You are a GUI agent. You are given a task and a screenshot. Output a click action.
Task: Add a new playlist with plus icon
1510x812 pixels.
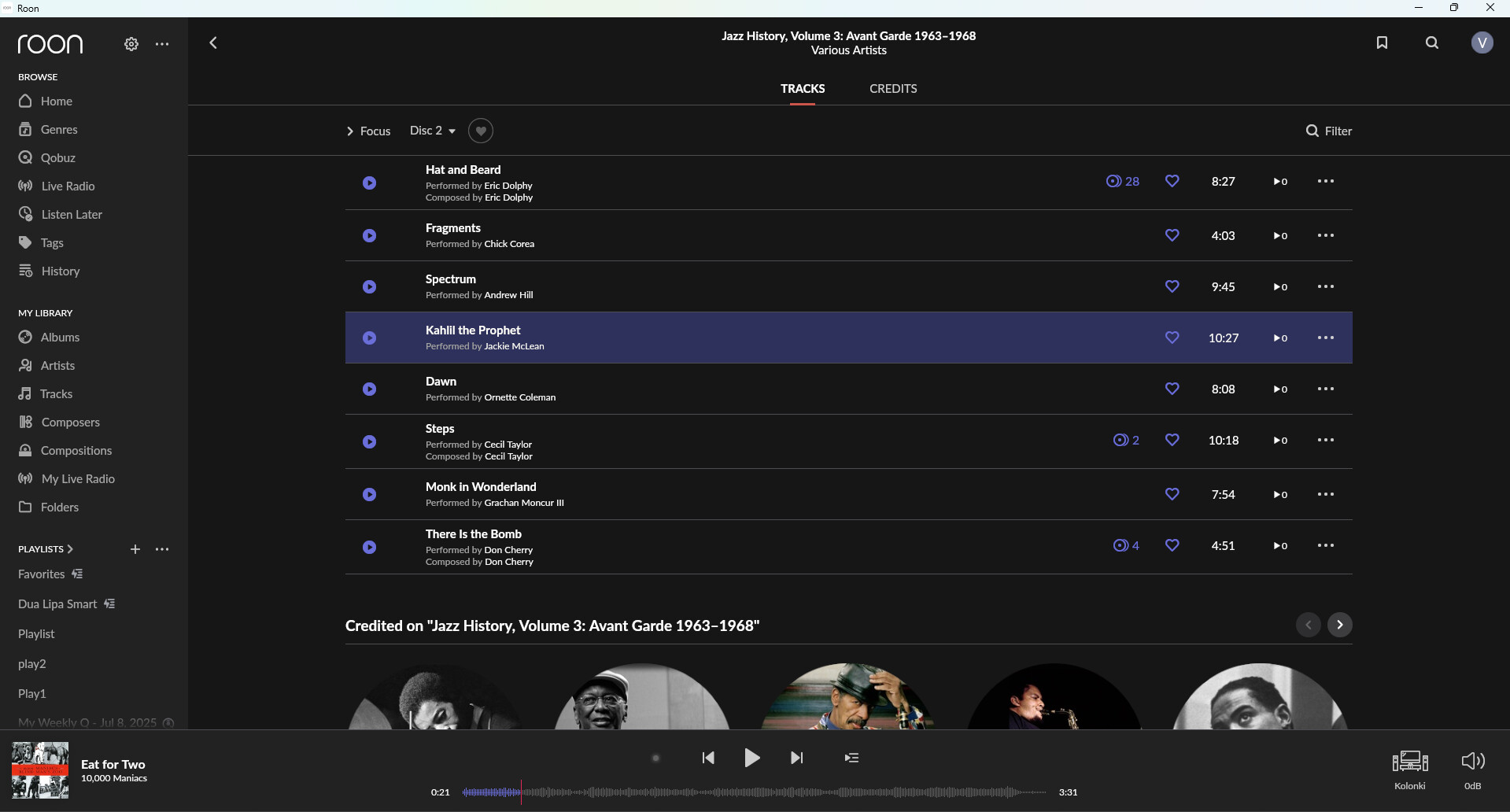click(x=135, y=549)
